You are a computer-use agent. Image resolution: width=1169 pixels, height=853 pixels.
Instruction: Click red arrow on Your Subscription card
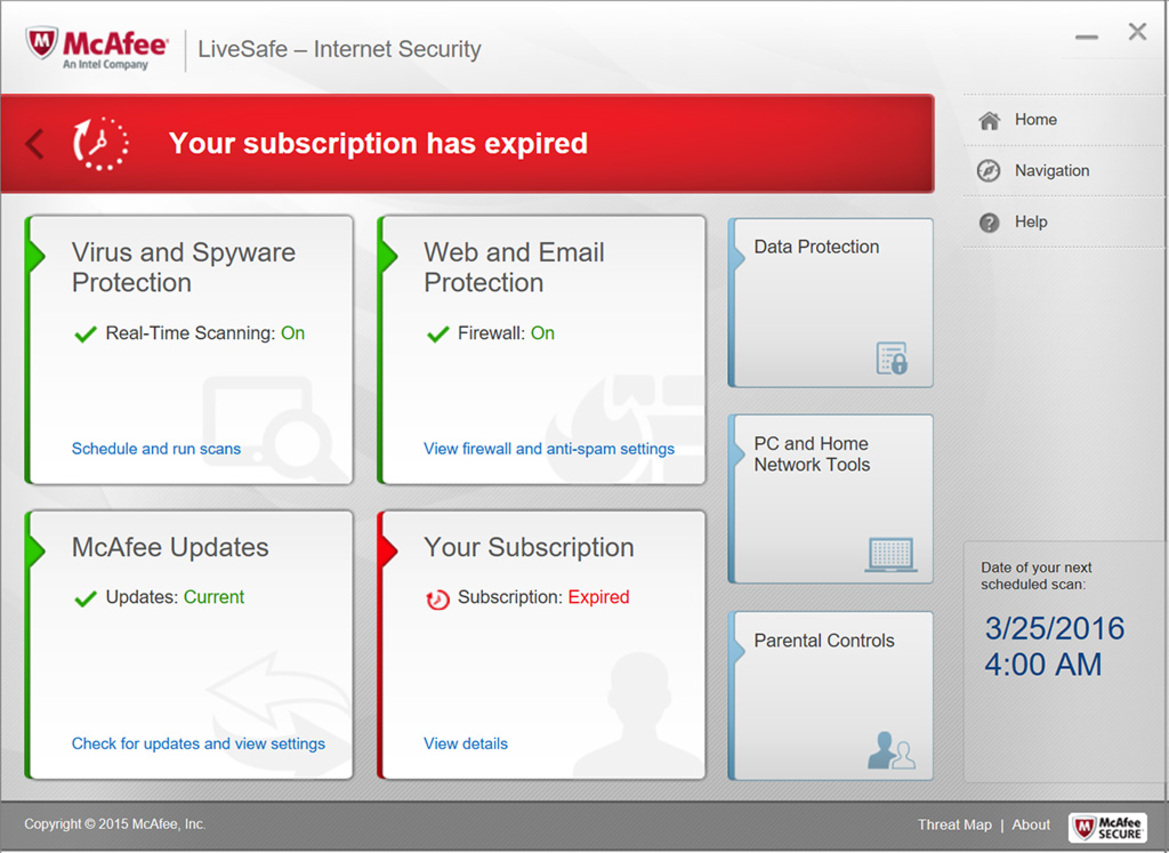coord(387,550)
